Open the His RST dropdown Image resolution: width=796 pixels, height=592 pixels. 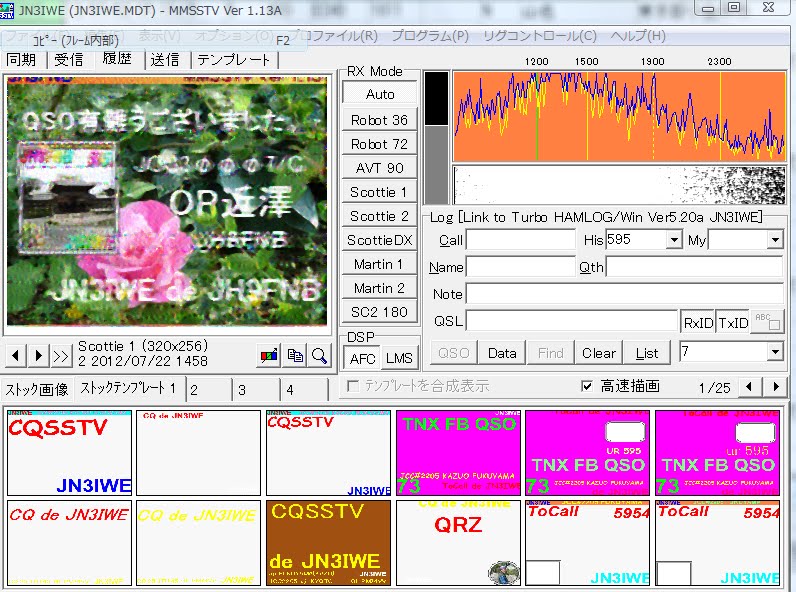674,239
